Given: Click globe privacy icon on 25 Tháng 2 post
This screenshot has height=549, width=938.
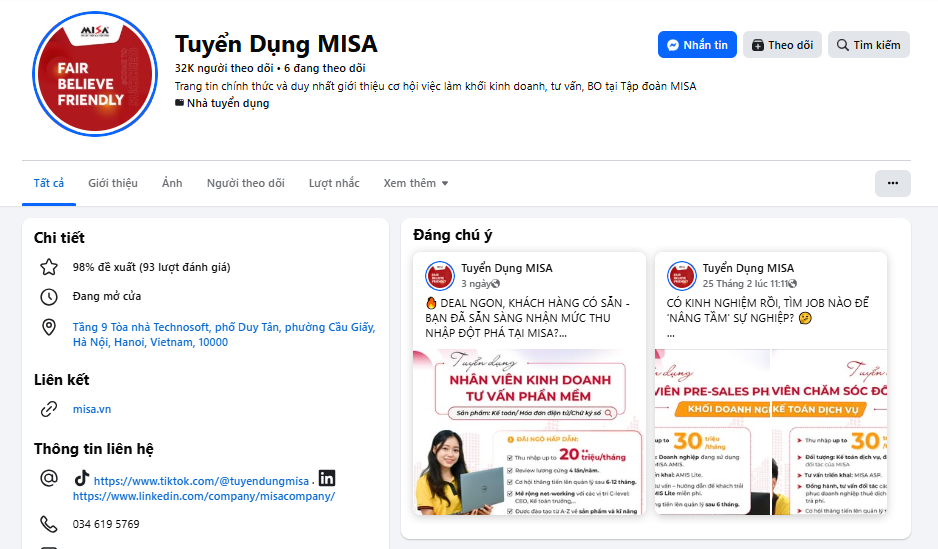Looking at the screenshot, I should [793, 284].
